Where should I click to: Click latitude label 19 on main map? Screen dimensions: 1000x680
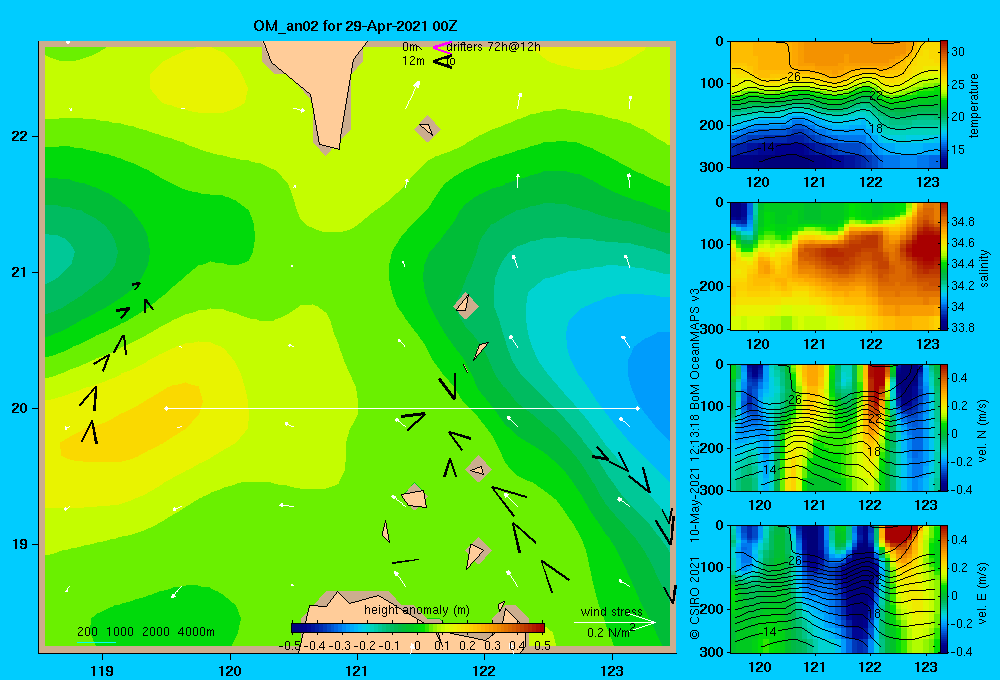(20, 544)
